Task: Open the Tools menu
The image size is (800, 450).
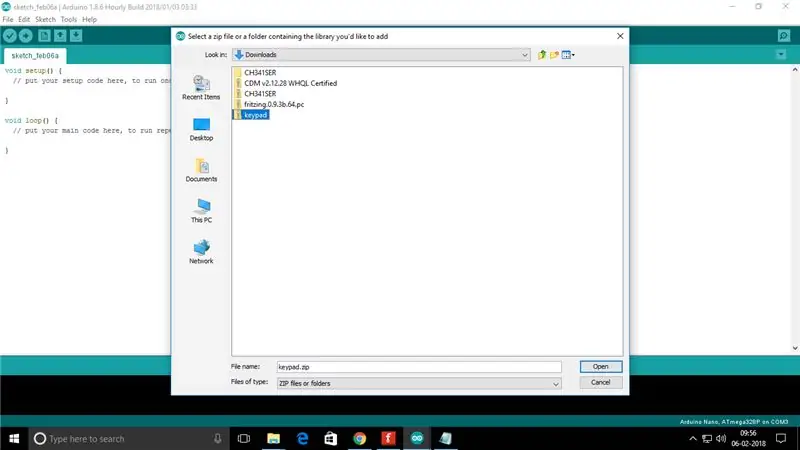Action: coord(68,19)
